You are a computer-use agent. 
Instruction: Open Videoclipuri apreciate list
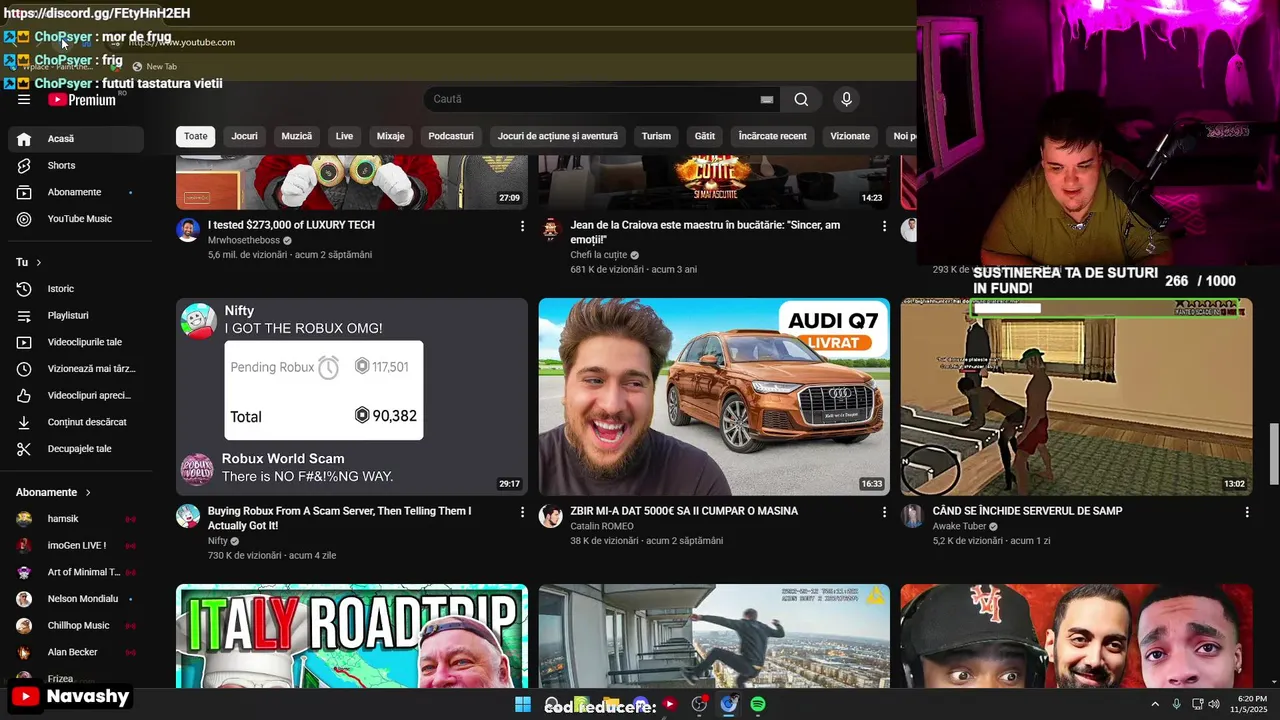[76, 396]
